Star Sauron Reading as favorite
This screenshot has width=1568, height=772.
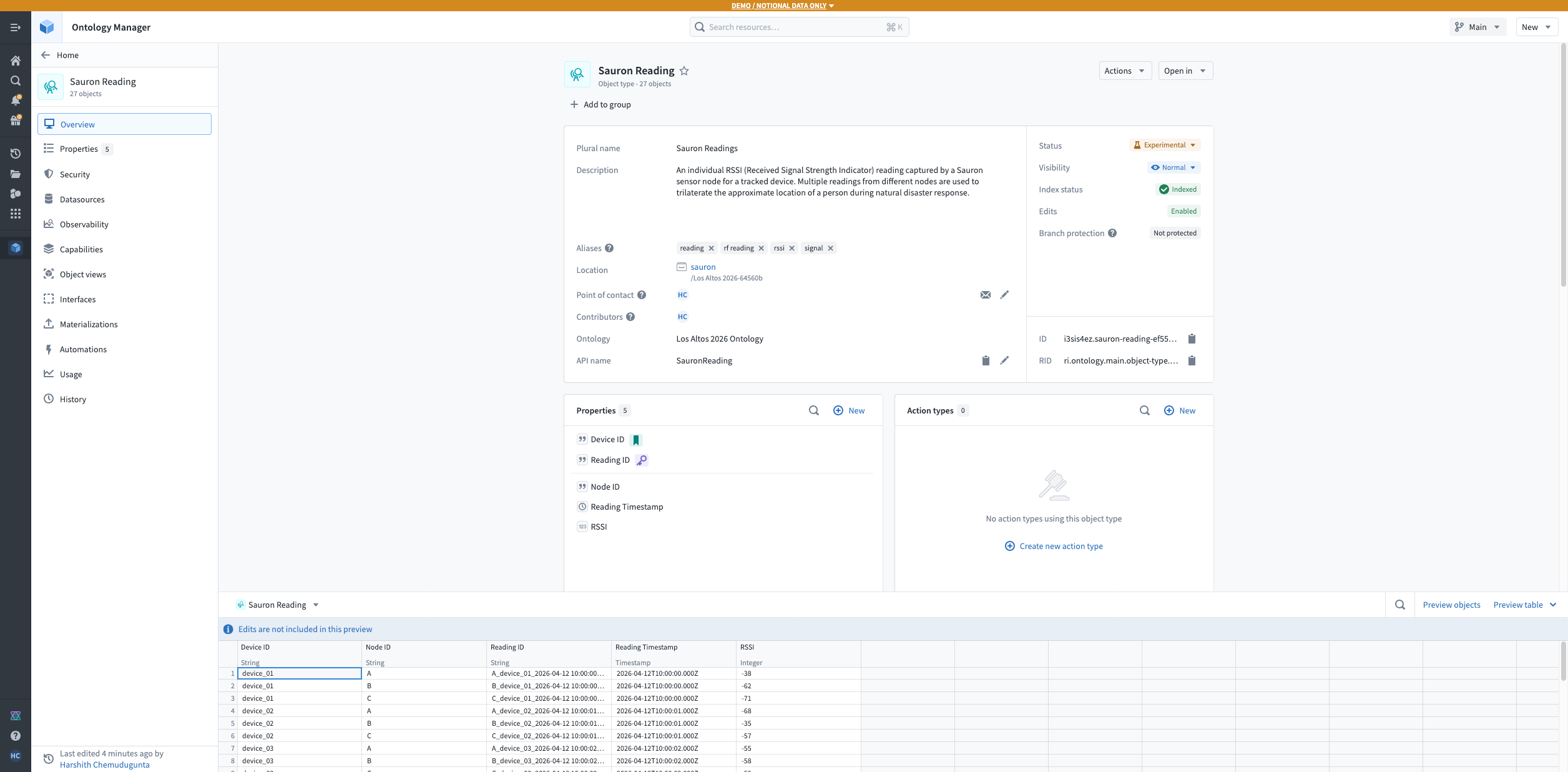click(x=684, y=71)
